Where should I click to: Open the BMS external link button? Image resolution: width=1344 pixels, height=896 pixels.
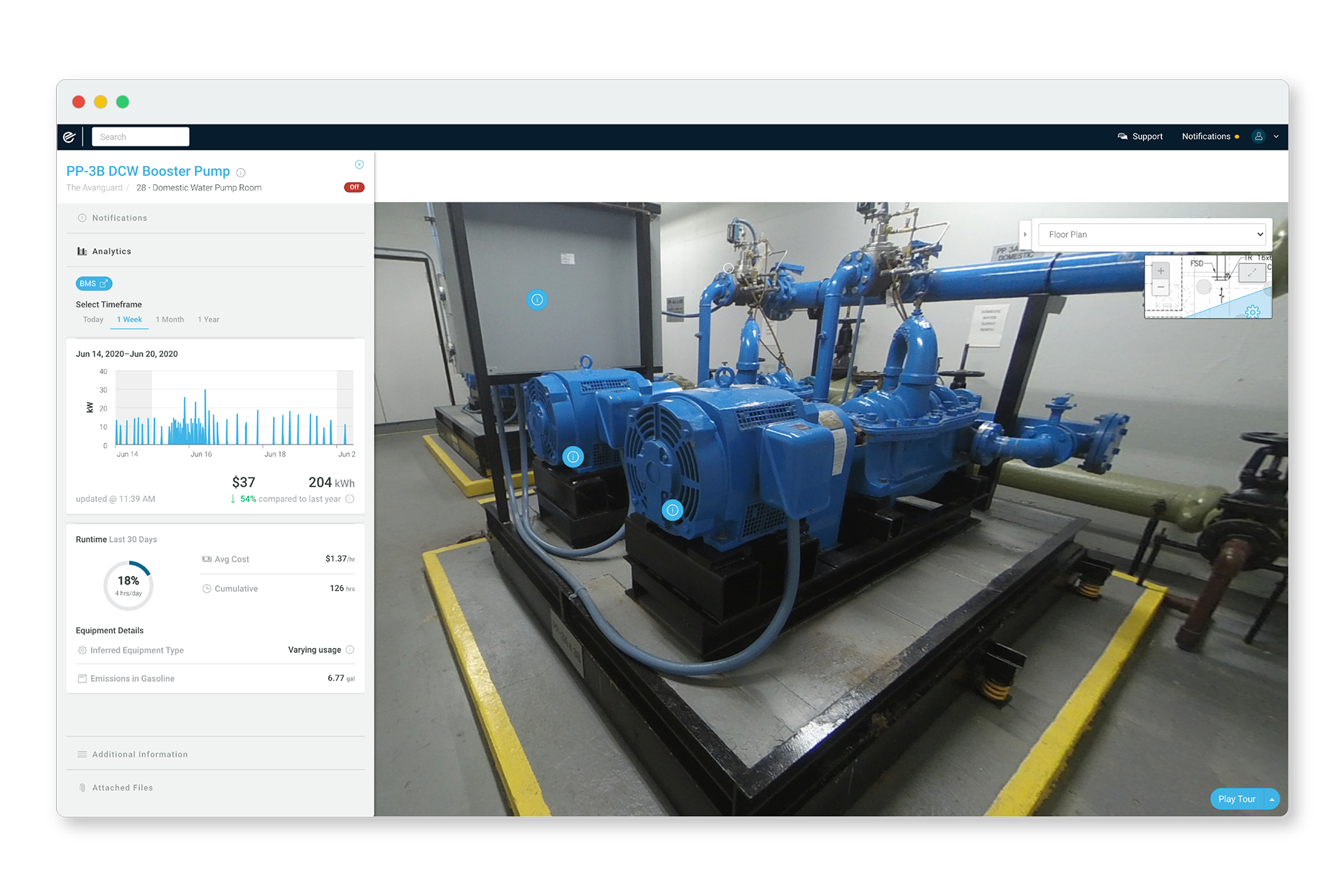pos(94,283)
